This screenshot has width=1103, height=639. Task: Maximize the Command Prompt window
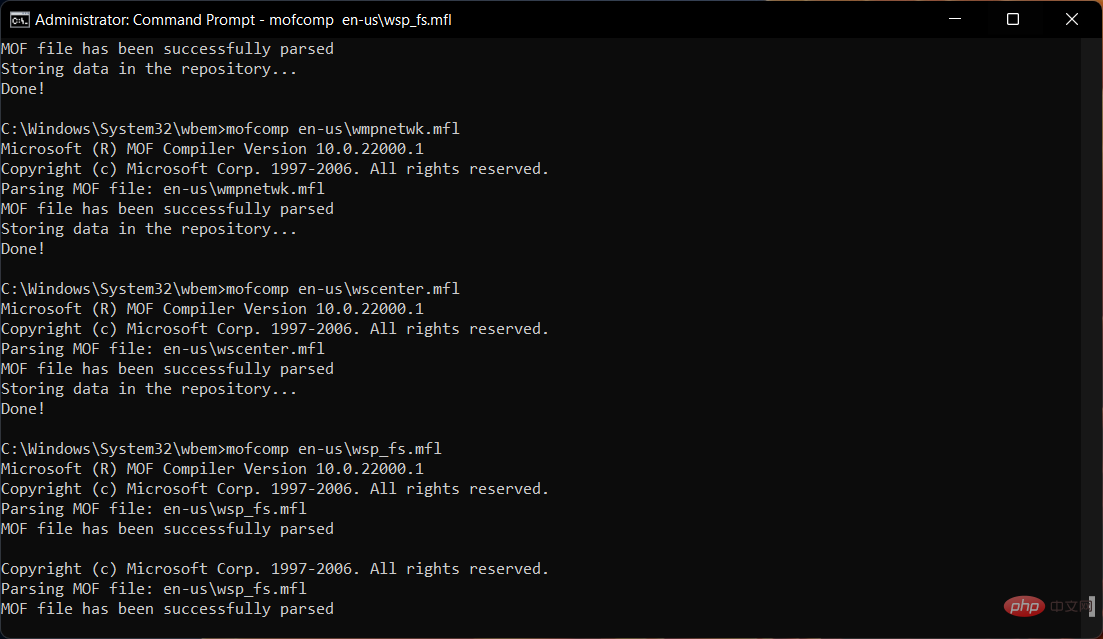1013,20
